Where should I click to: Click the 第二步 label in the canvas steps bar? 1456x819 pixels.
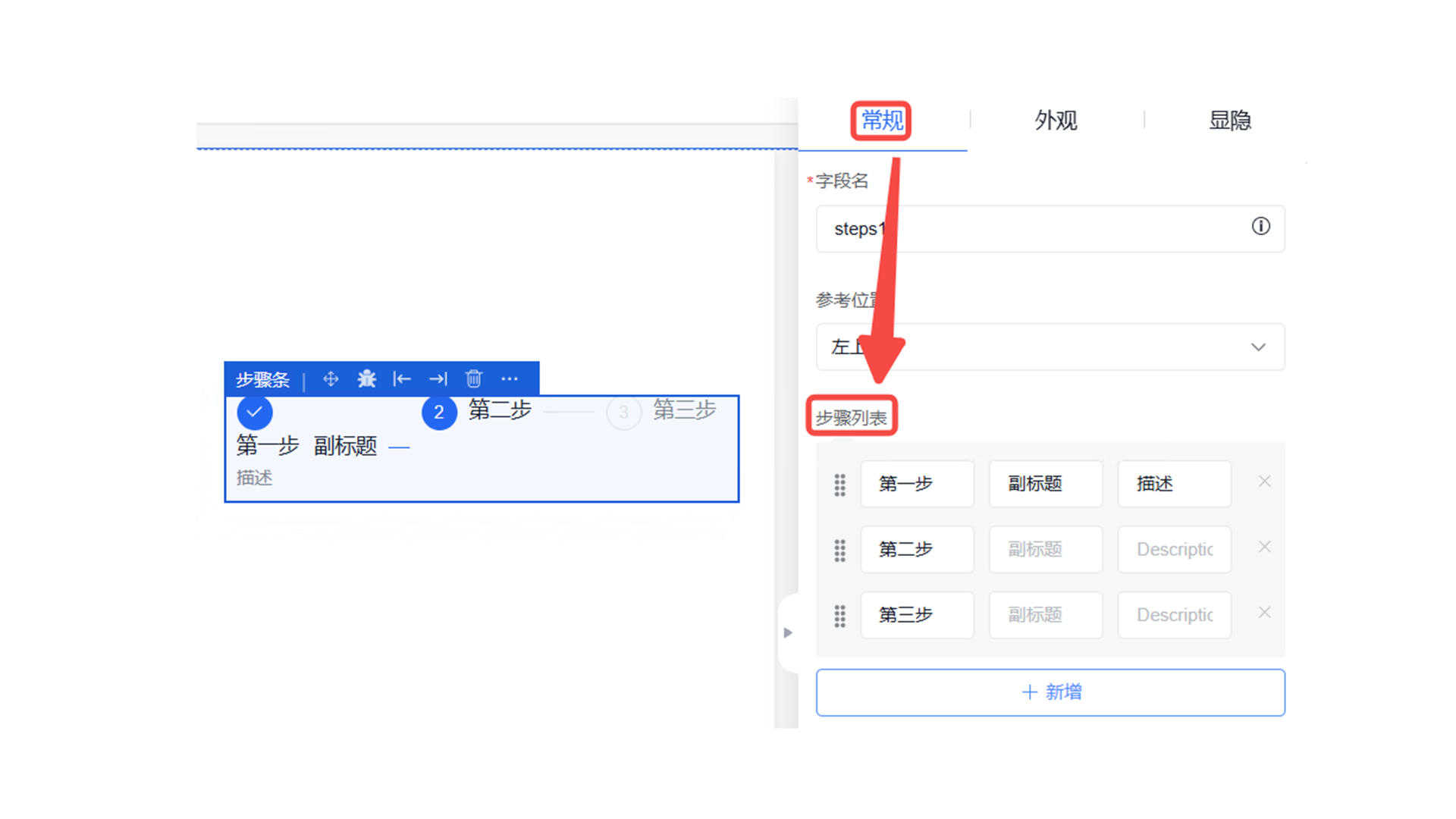pyautogui.click(x=500, y=410)
